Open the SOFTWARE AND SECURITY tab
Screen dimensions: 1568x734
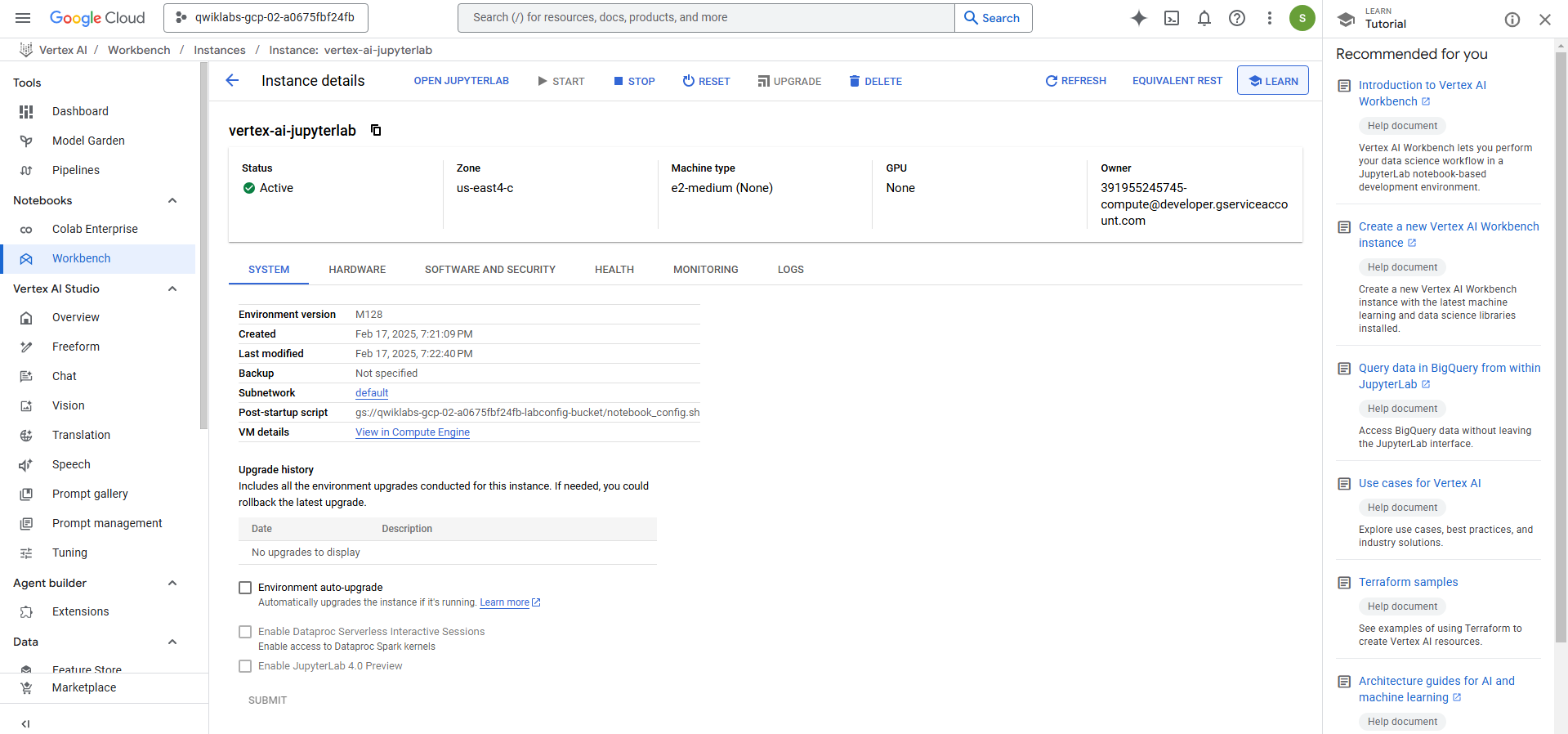(x=490, y=269)
